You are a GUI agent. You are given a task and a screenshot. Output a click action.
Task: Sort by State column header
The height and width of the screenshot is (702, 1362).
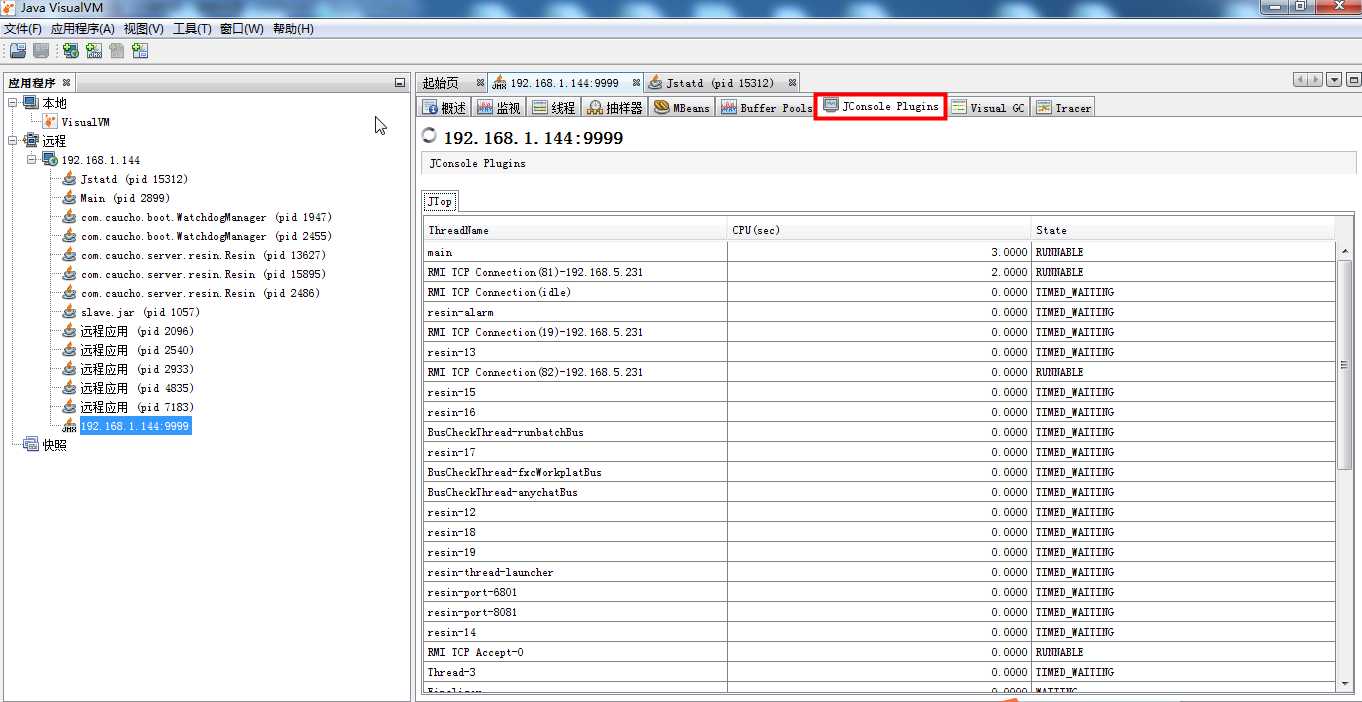click(x=1183, y=230)
